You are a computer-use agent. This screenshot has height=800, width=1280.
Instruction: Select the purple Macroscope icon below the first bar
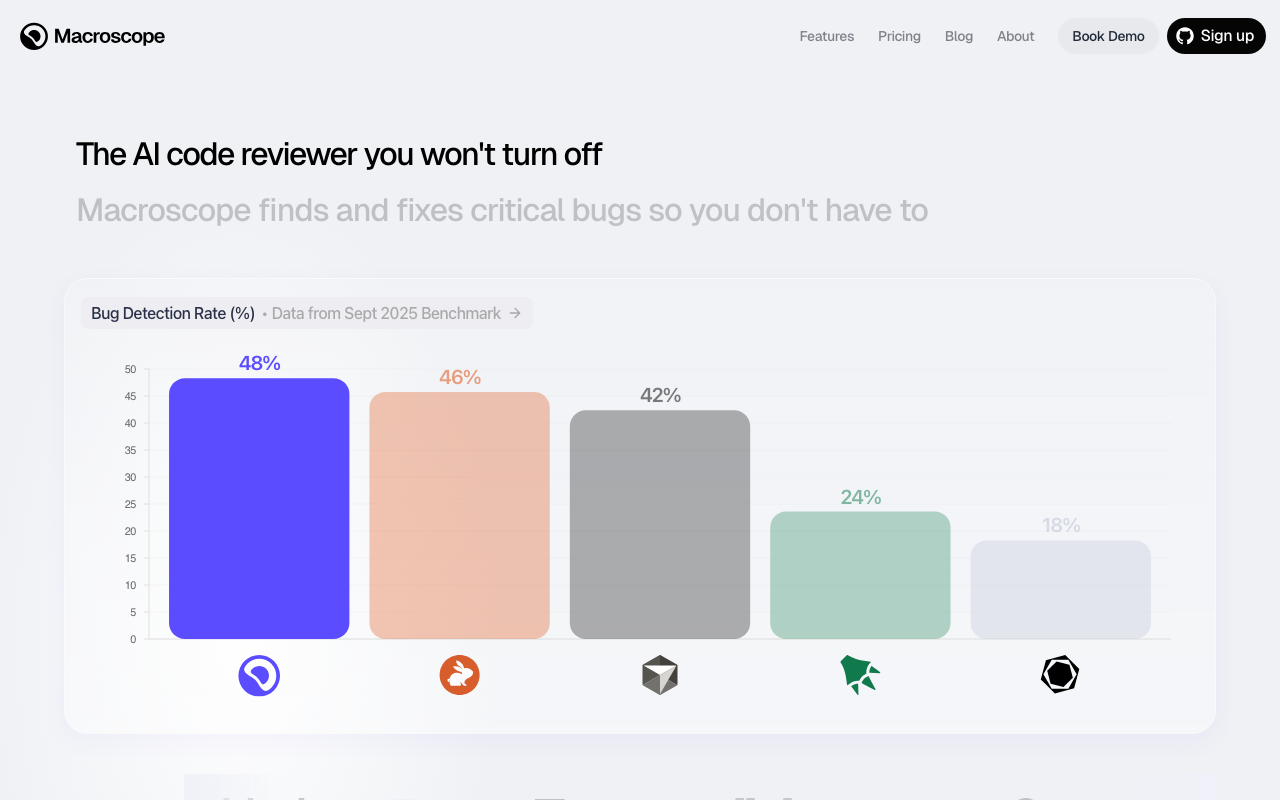tap(259, 675)
